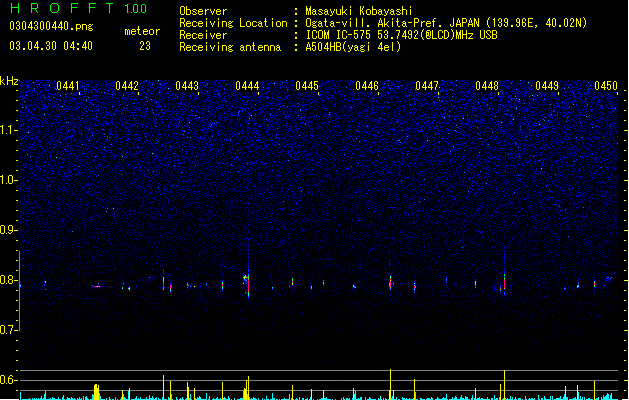629x400 pixels.
Task: Select the 0443 time label
Action: click(x=187, y=86)
